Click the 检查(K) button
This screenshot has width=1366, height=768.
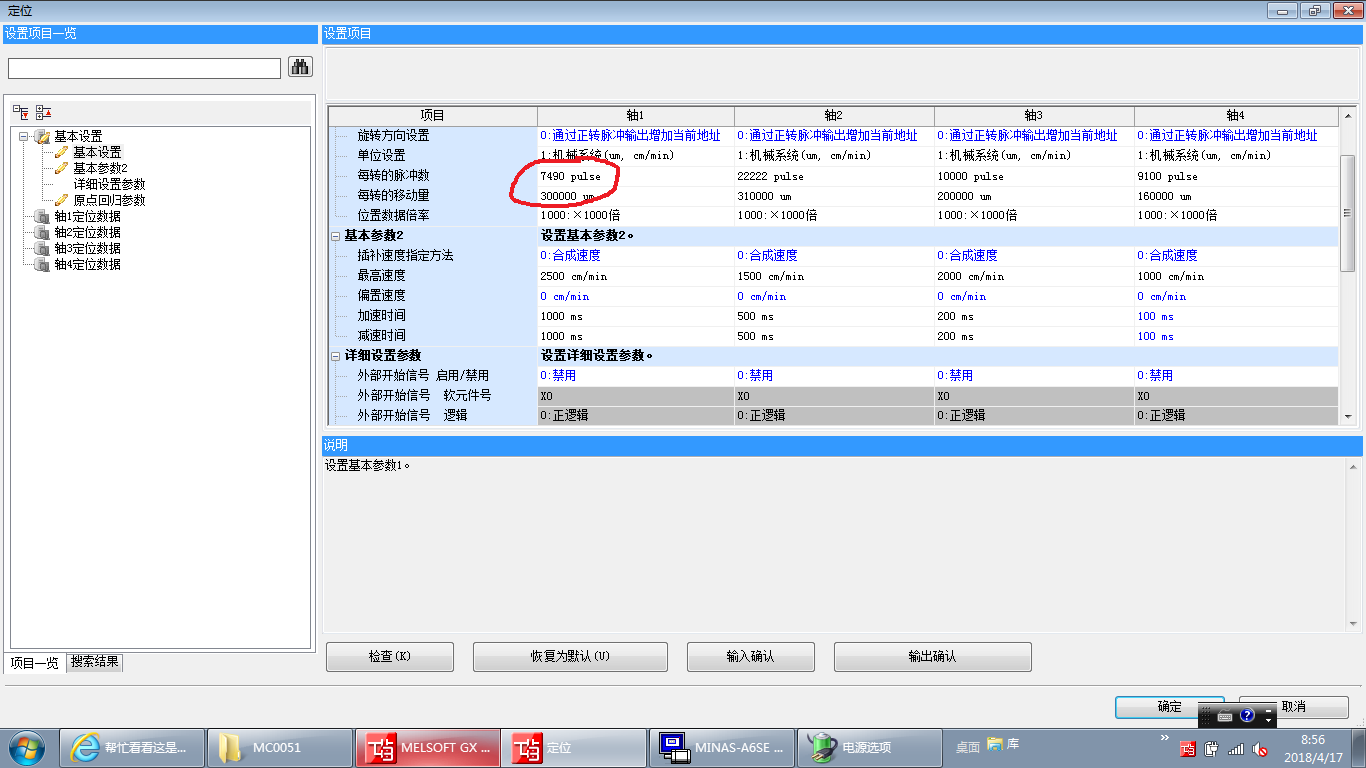pos(389,656)
